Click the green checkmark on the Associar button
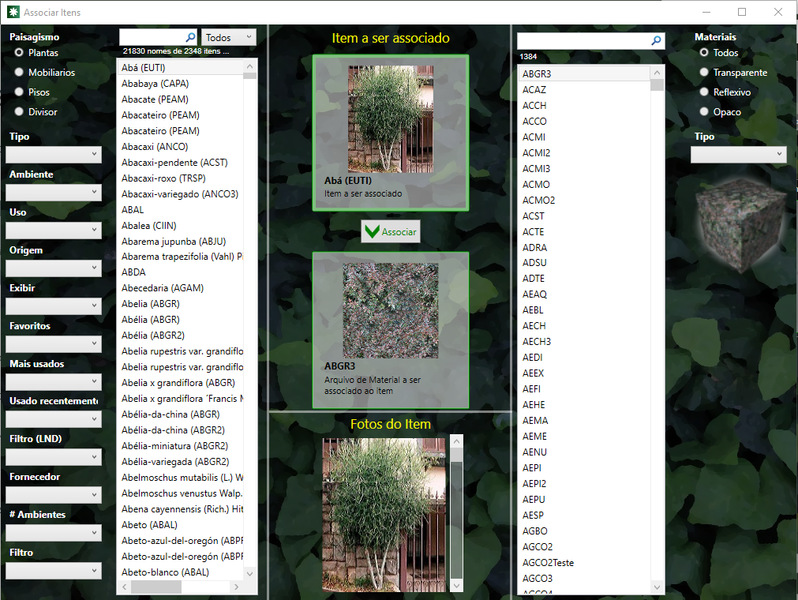The height and width of the screenshot is (600, 798). point(372,231)
